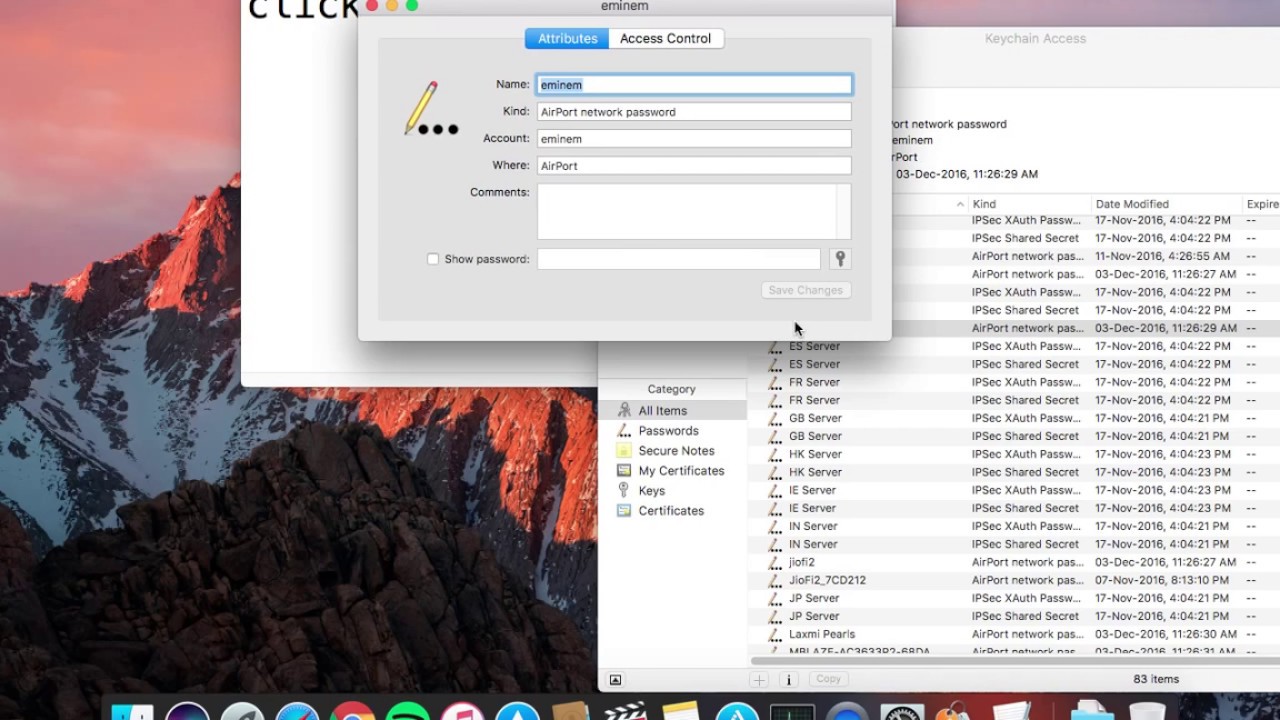Click the horizontal scrollbar of the keychain list
1280x720 pixels.
(x=1015, y=660)
